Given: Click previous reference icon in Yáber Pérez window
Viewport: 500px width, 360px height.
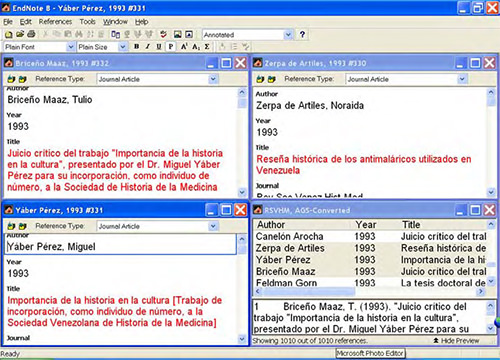Looking at the screenshot, I should coord(12,226).
